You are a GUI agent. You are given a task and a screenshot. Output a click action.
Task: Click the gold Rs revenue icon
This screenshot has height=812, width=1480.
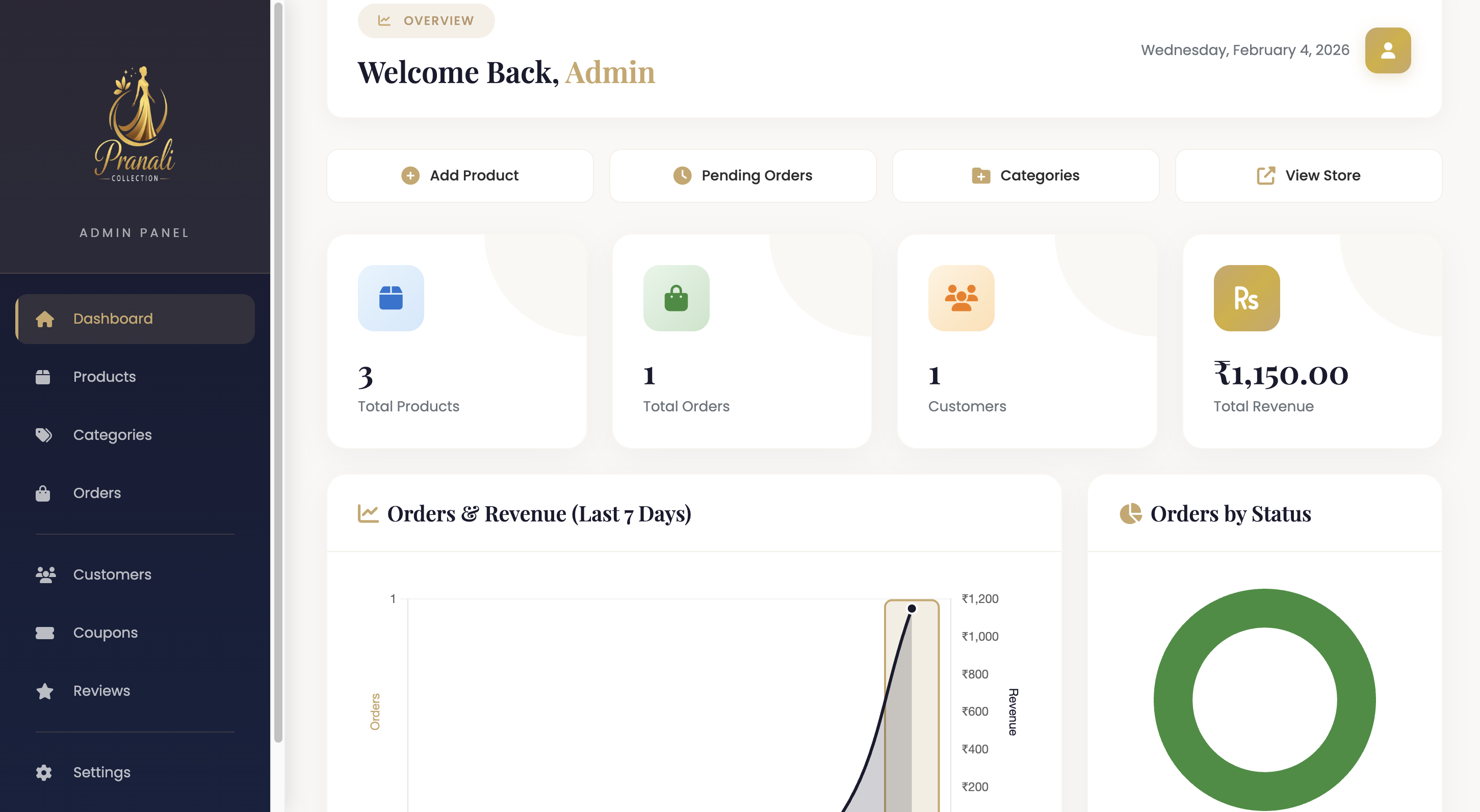(1246, 298)
